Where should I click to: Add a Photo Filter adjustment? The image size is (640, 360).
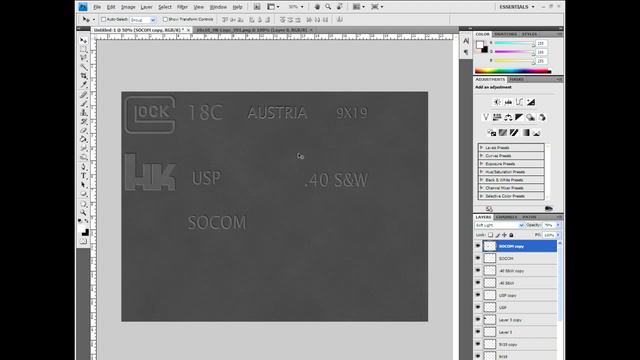click(531, 118)
